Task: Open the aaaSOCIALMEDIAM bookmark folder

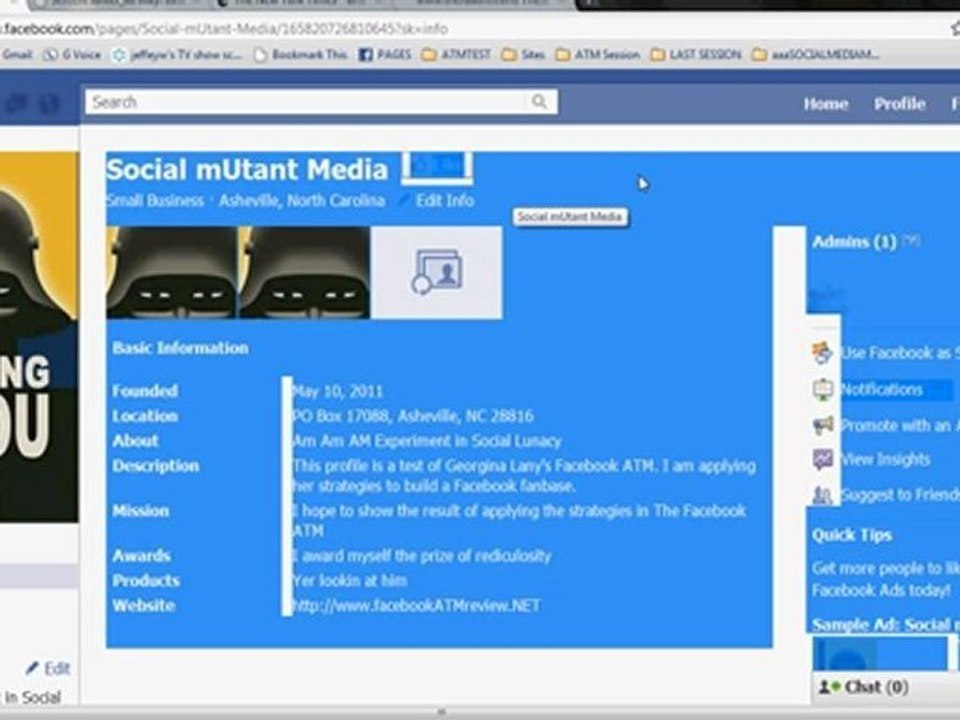Action: pyautogui.click(x=817, y=54)
